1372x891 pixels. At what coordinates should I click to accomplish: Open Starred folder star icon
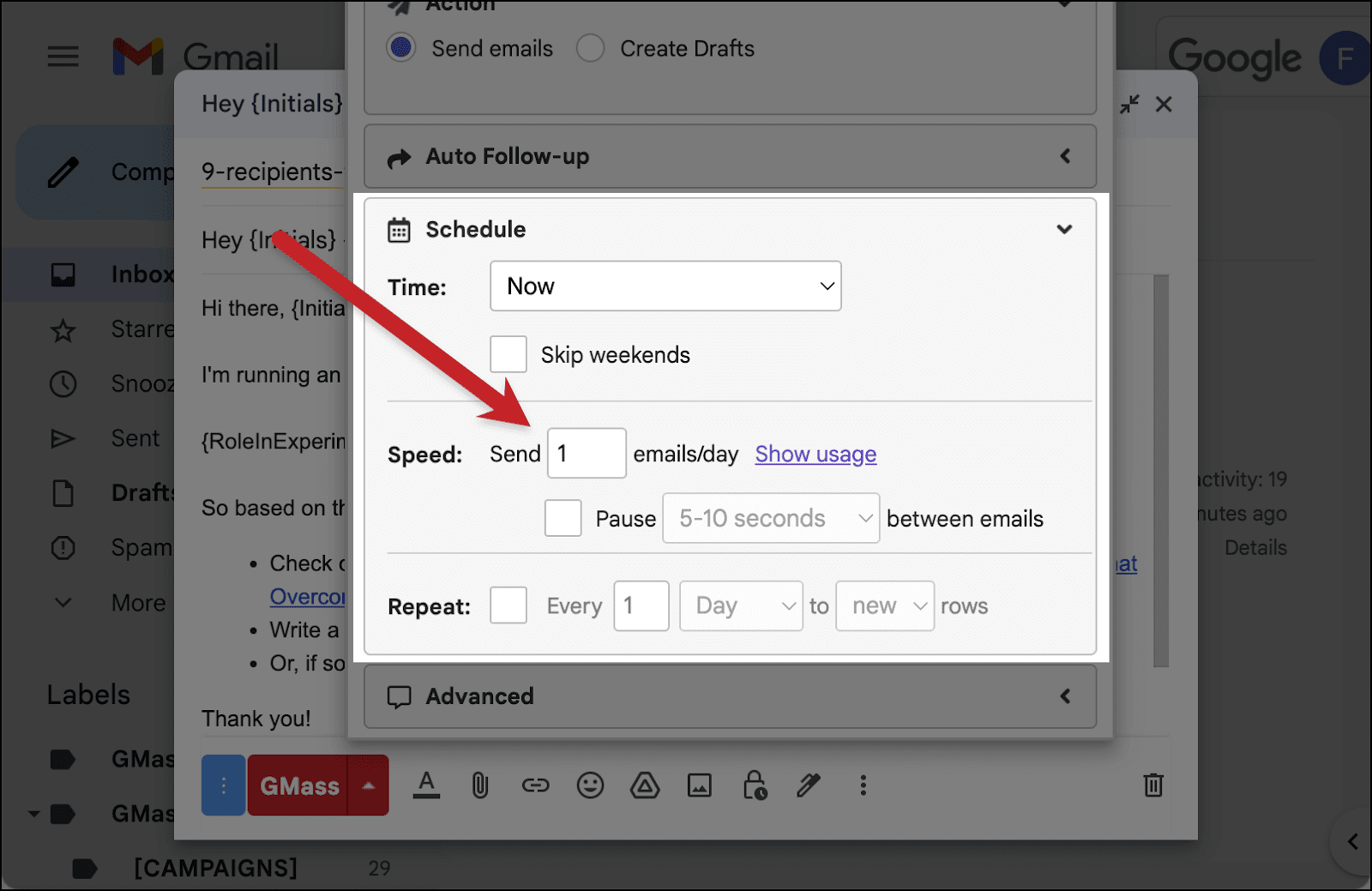pos(63,329)
